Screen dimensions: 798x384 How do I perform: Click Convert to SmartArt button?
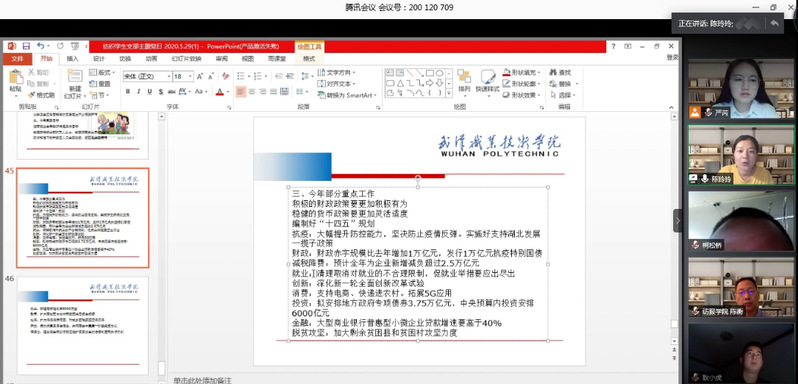click(x=346, y=95)
